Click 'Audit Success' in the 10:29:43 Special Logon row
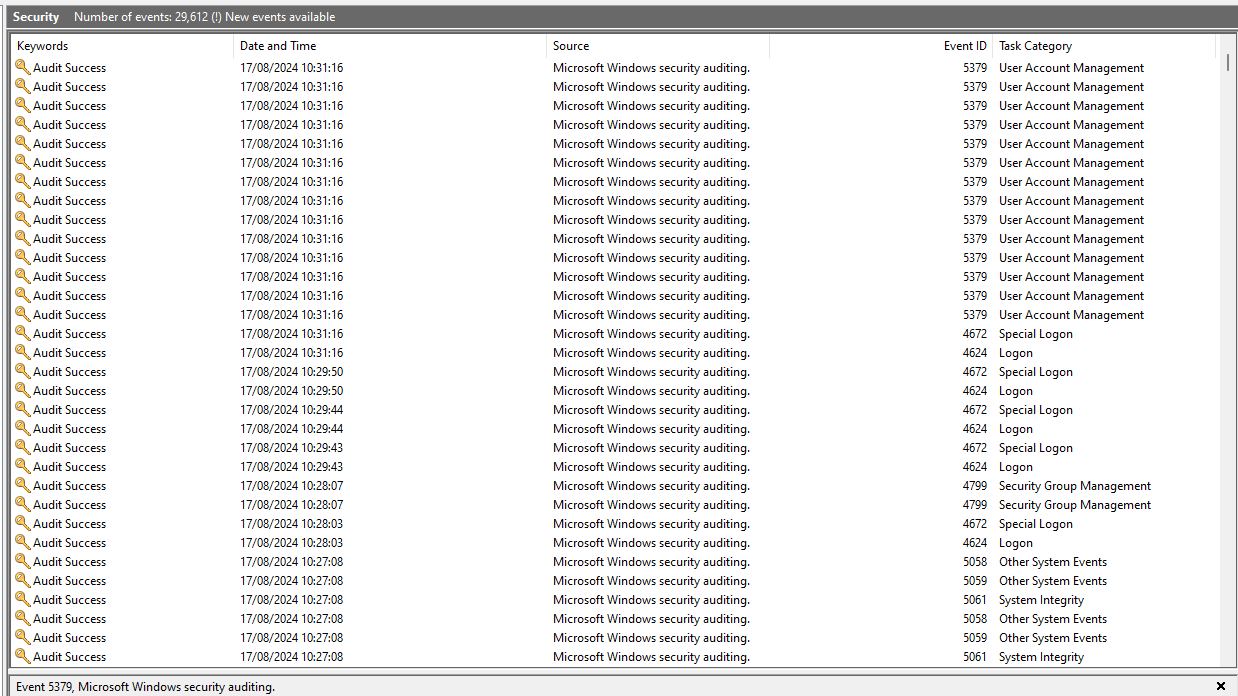 [69, 448]
